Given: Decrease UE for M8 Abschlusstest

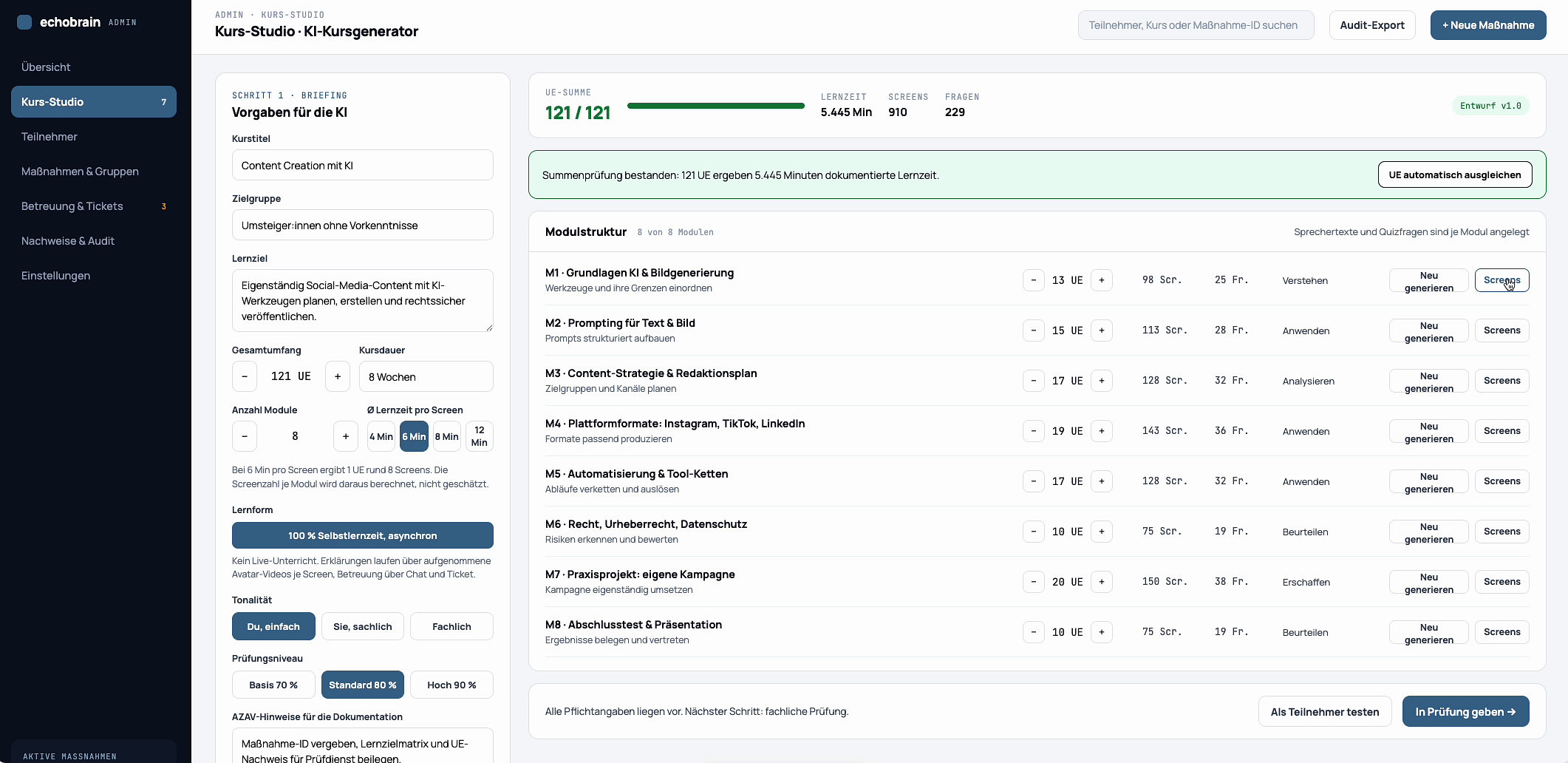Looking at the screenshot, I should 1034,632.
